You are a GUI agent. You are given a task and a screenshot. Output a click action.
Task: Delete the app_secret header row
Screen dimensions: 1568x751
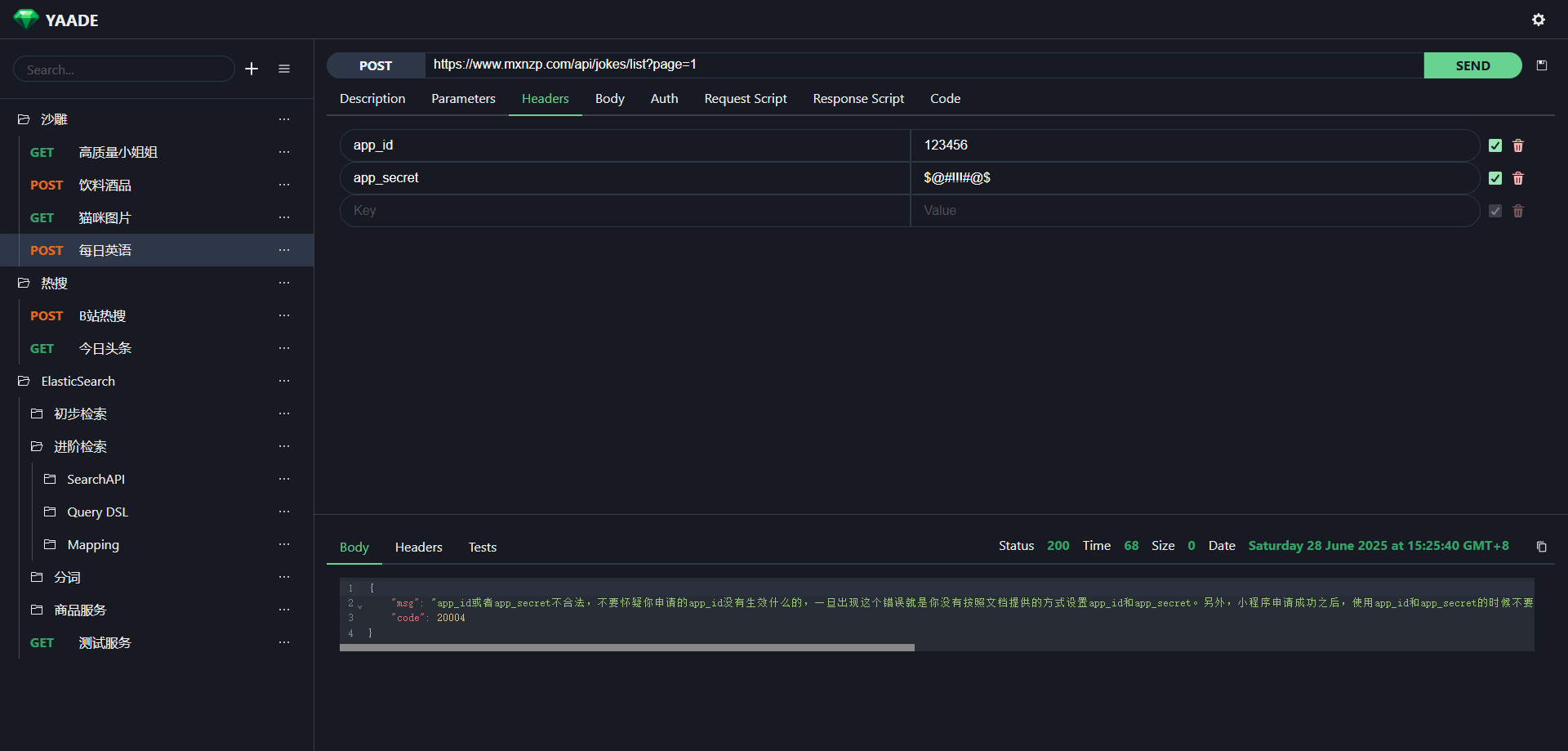coord(1518,178)
